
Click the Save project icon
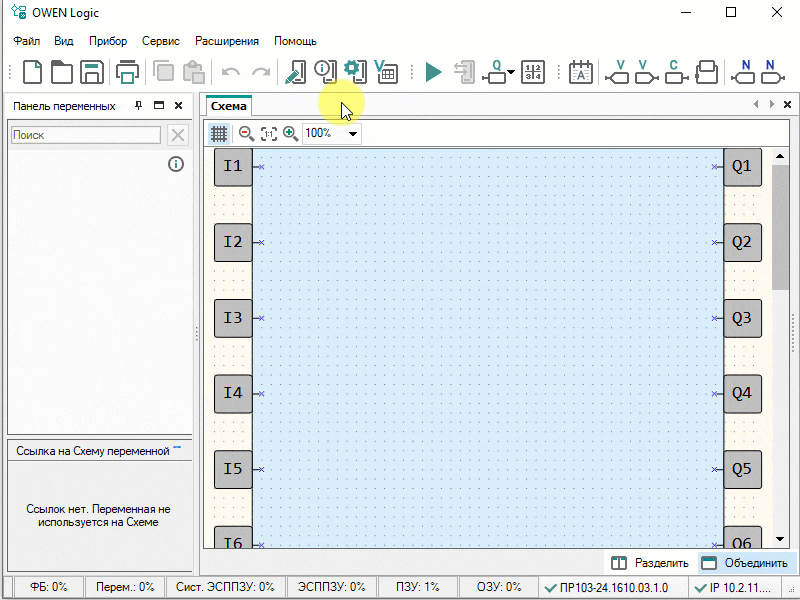(x=92, y=71)
